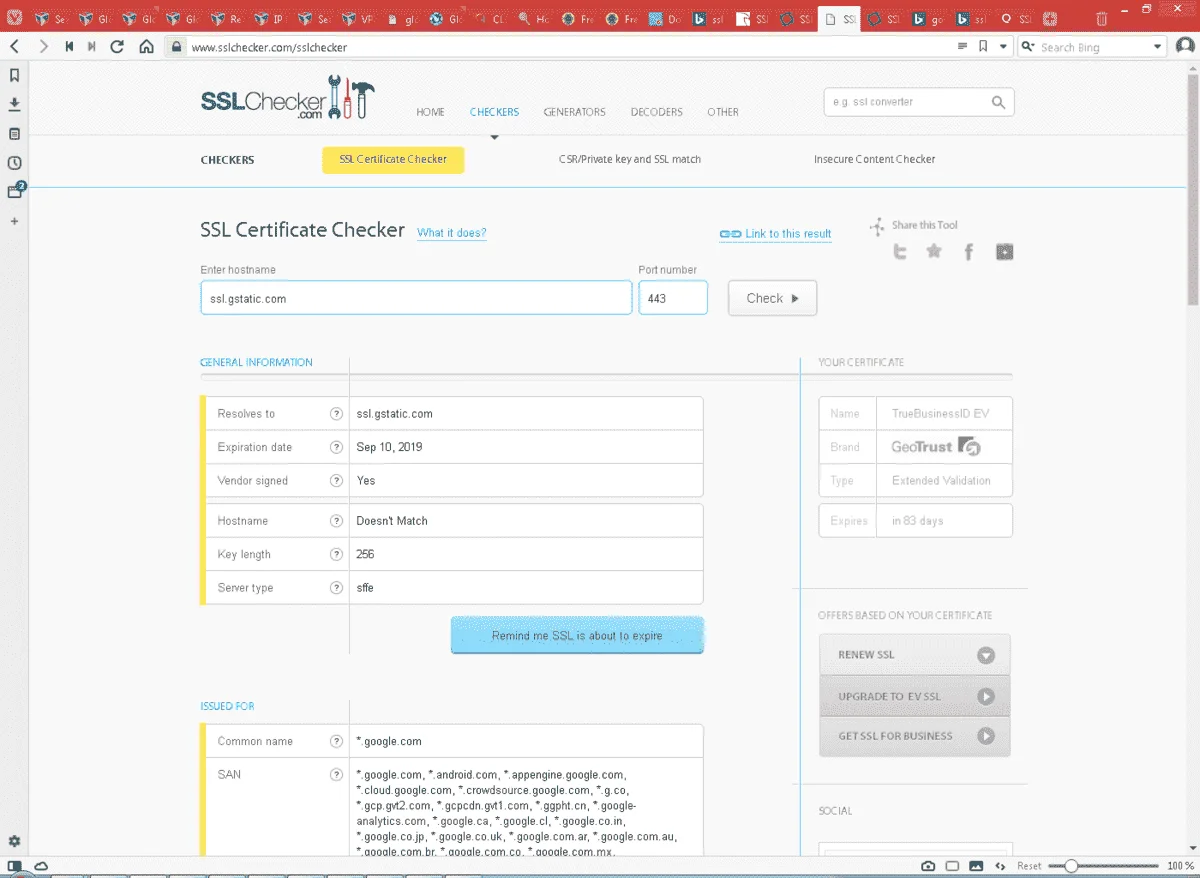Share result via the Facebook icon
1200x878 pixels.
tap(968, 252)
